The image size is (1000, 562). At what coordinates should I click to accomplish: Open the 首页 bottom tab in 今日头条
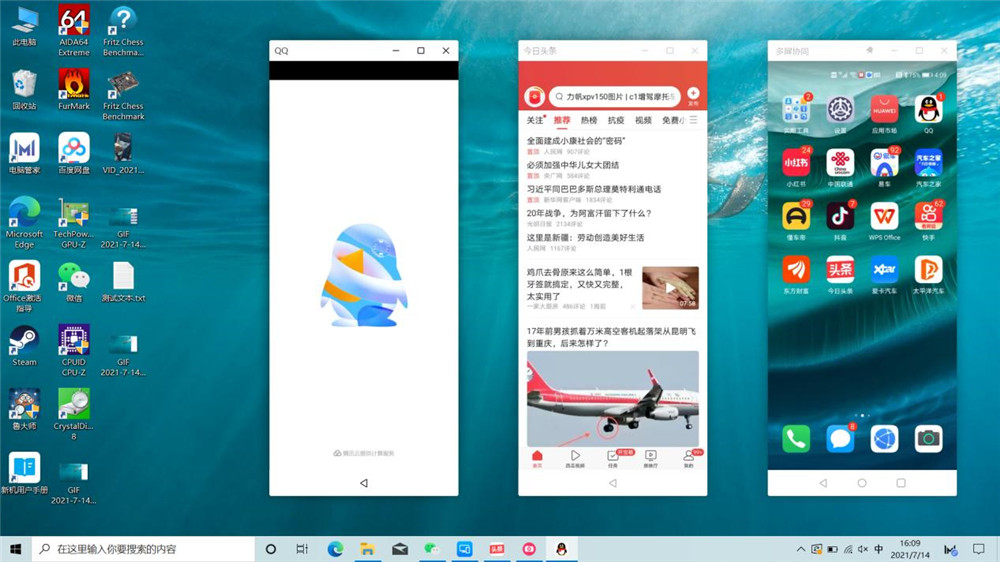click(537, 459)
